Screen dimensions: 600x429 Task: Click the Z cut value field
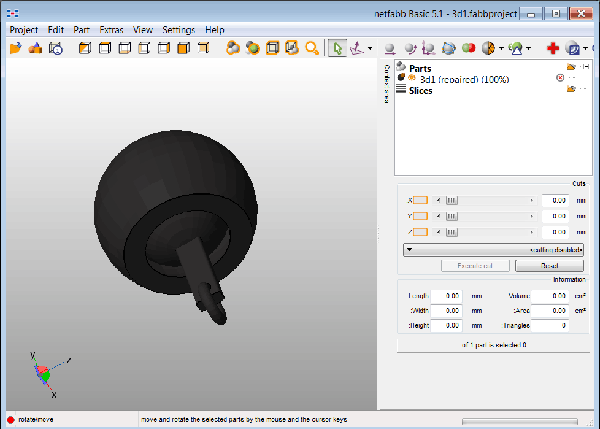tap(555, 232)
